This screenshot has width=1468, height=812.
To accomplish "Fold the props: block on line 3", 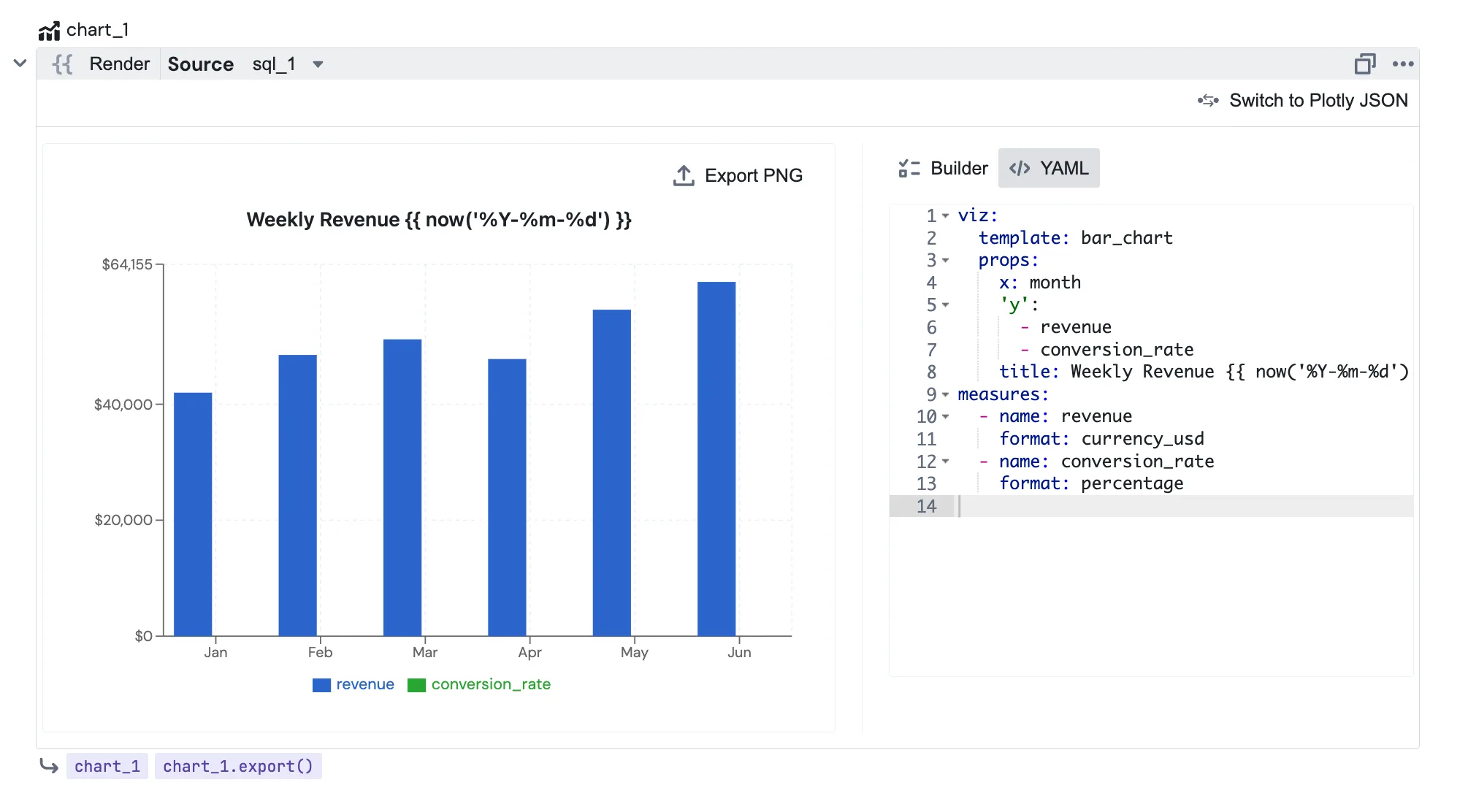I will click(x=945, y=261).
